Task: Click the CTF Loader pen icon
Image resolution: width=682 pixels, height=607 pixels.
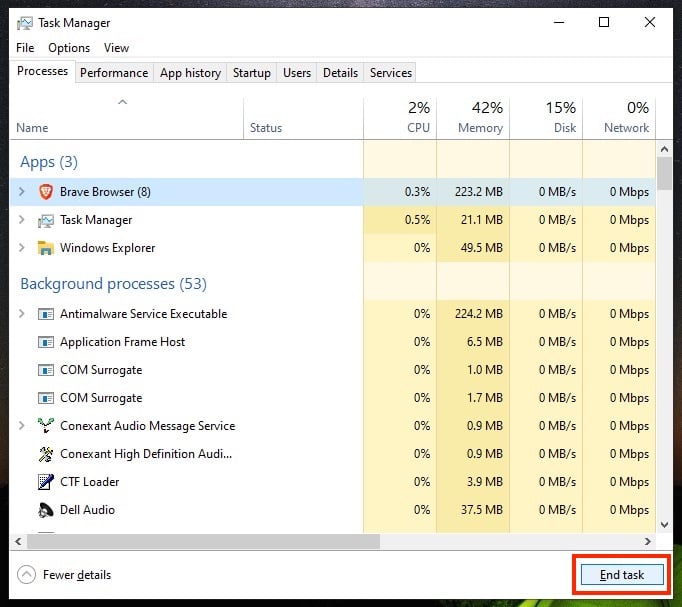Action: (x=46, y=482)
